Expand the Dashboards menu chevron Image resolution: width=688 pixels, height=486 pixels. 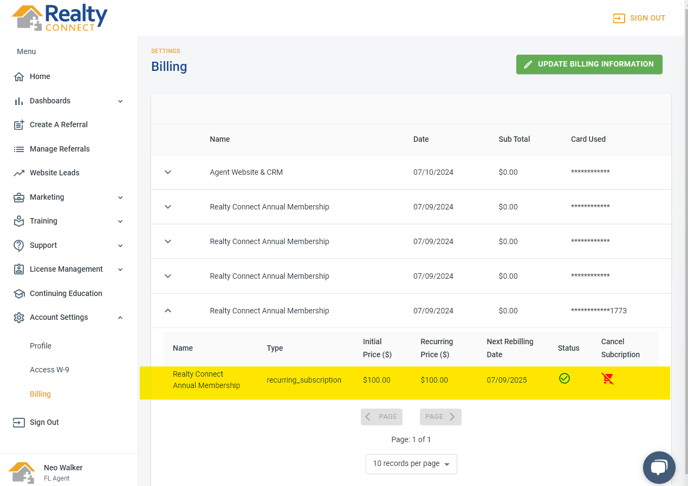click(x=120, y=101)
